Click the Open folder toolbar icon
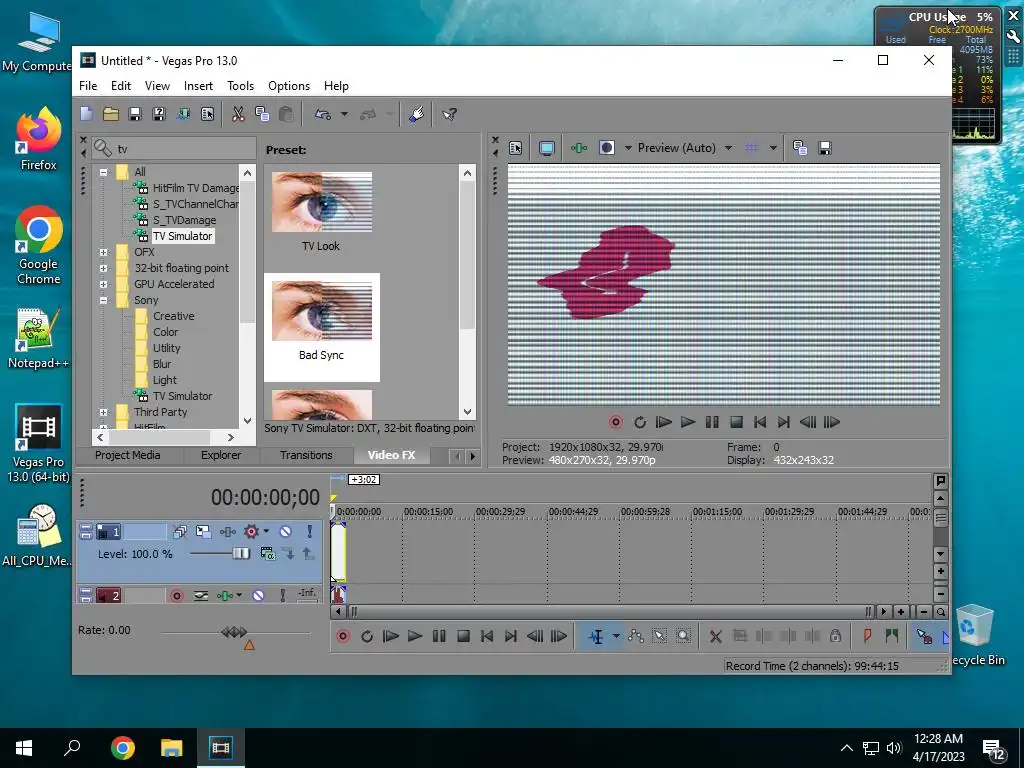The height and width of the screenshot is (768, 1024). tap(110, 114)
